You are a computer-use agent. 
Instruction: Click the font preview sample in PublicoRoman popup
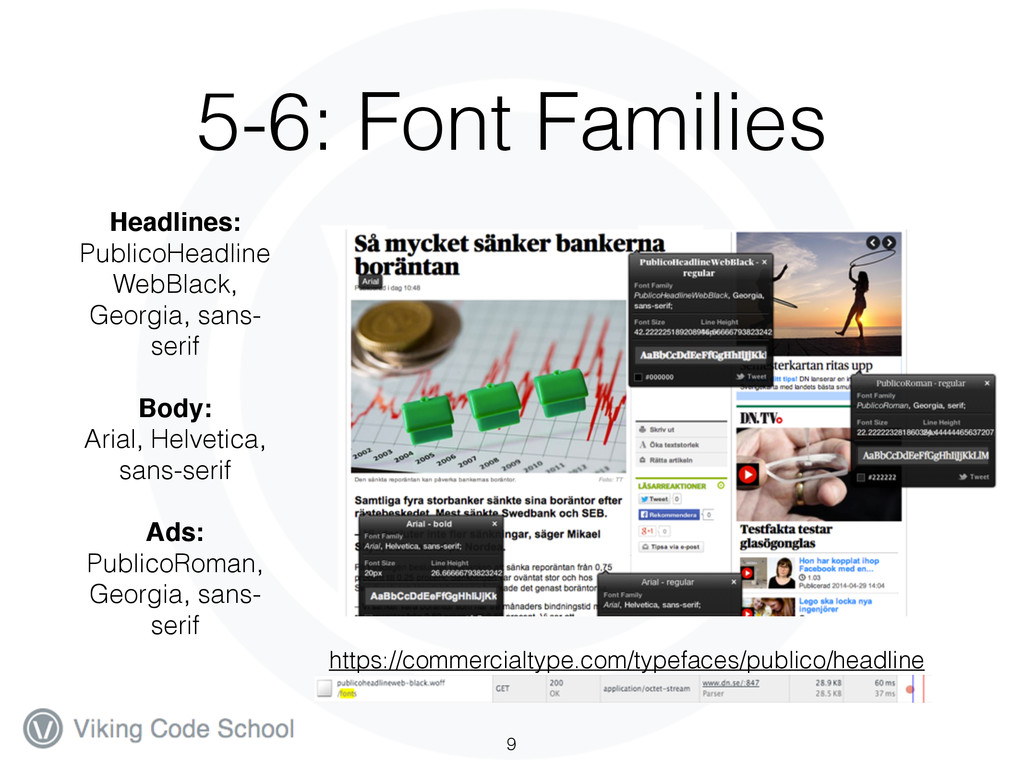tap(925, 455)
